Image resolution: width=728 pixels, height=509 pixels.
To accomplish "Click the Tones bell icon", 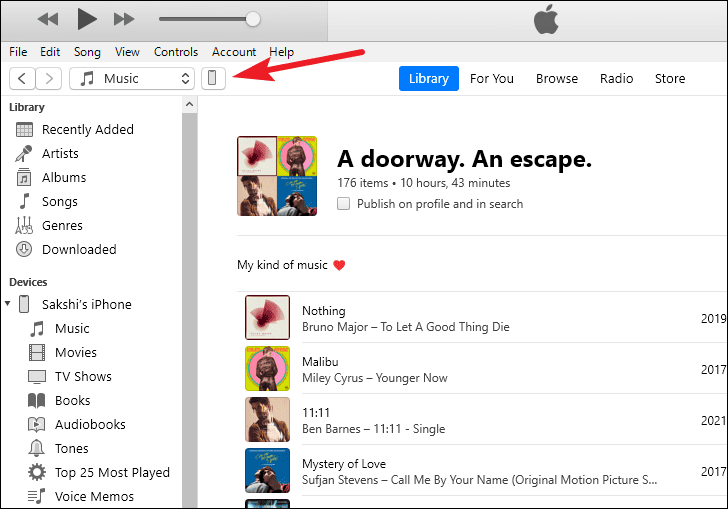I will coord(37,449).
